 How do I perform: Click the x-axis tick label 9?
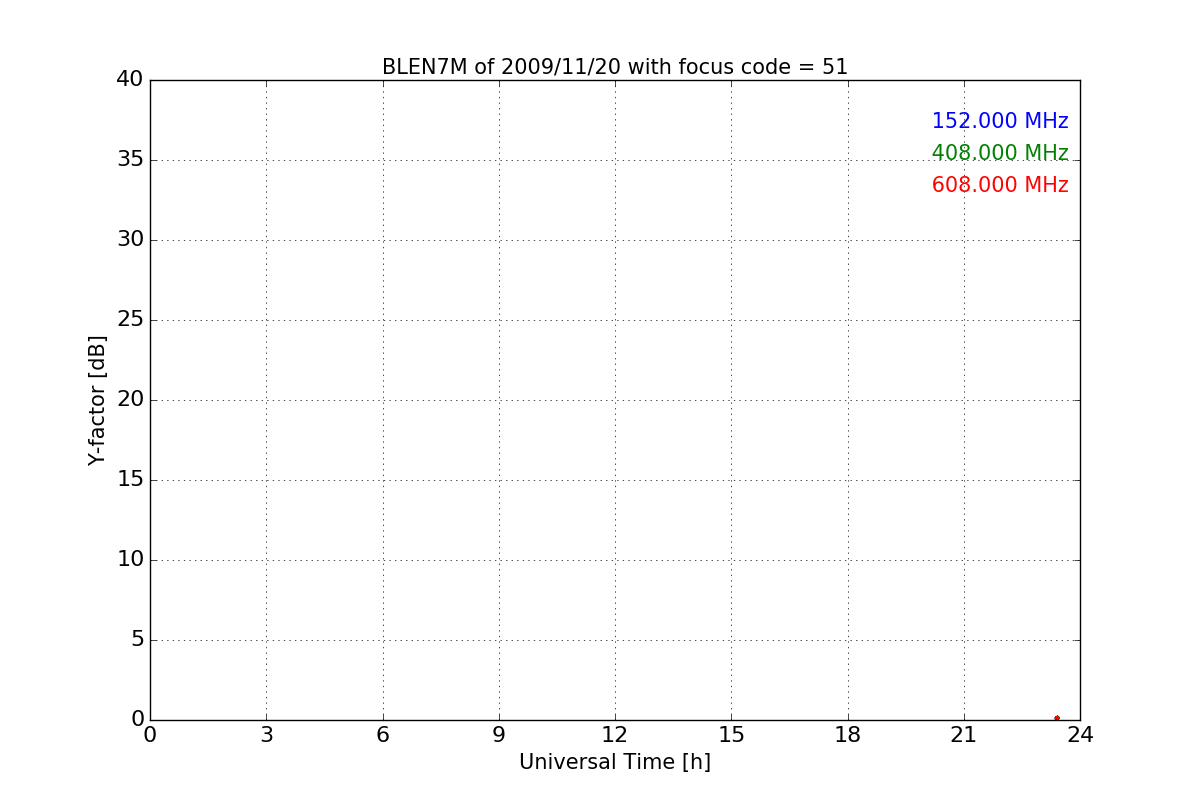coord(499,735)
